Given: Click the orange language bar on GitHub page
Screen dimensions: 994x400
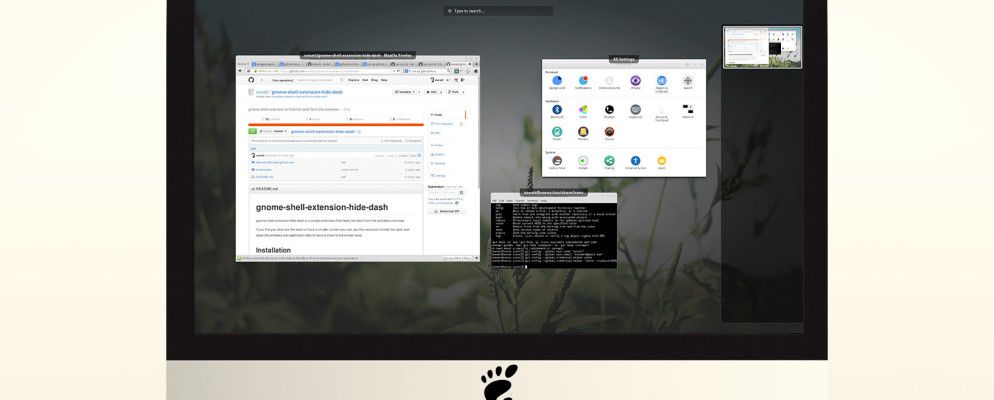Looking at the screenshot, I should (x=336, y=124).
